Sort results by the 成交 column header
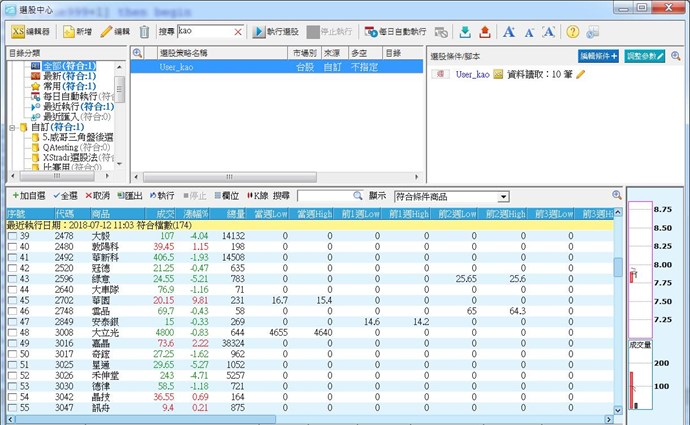This screenshot has height=425, width=690. click(x=155, y=213)
